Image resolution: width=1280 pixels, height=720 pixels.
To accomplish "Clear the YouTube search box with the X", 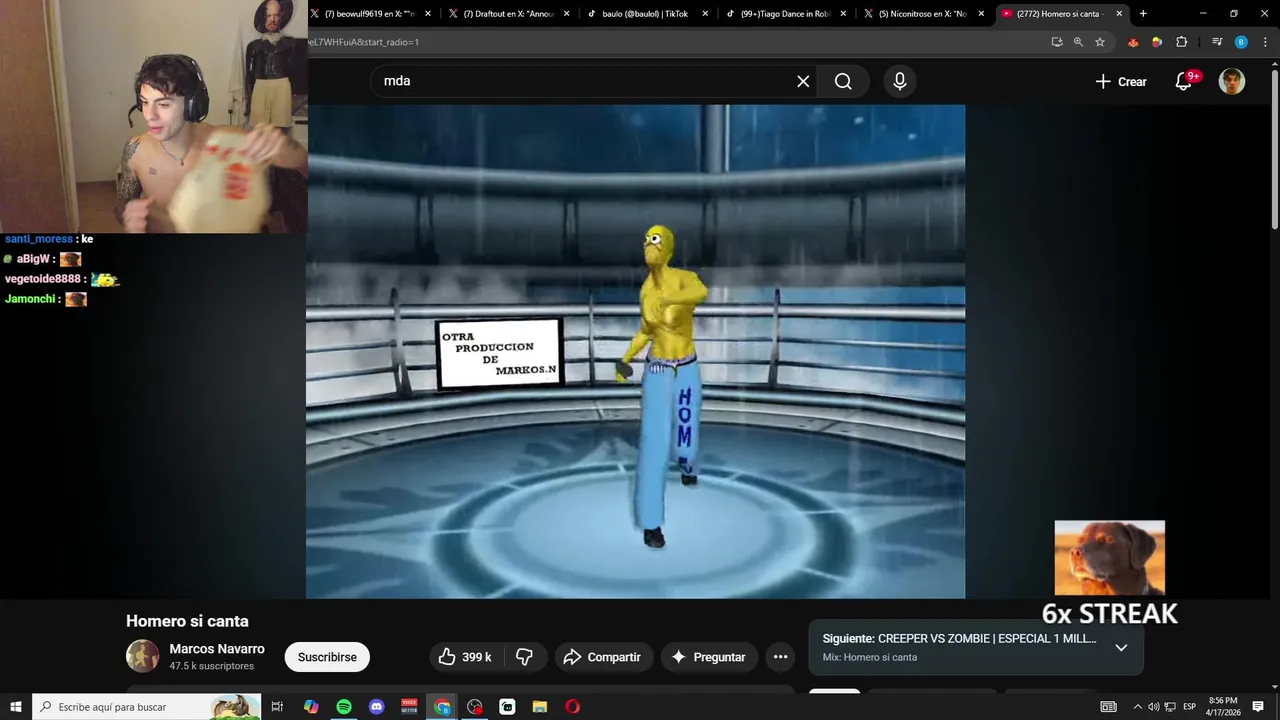I will tap(803, 81).
